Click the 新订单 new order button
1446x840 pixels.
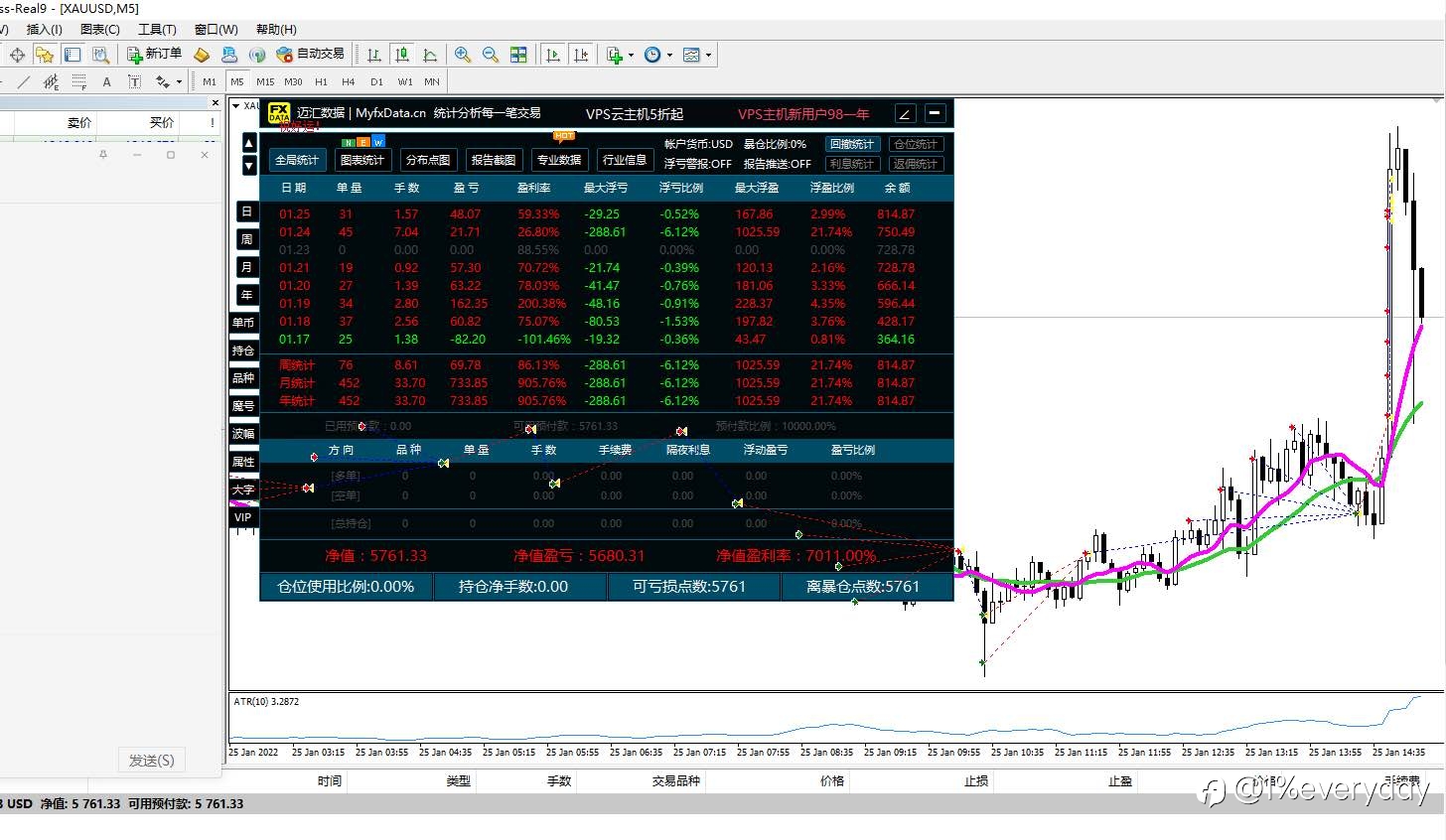tap(154, 54)
